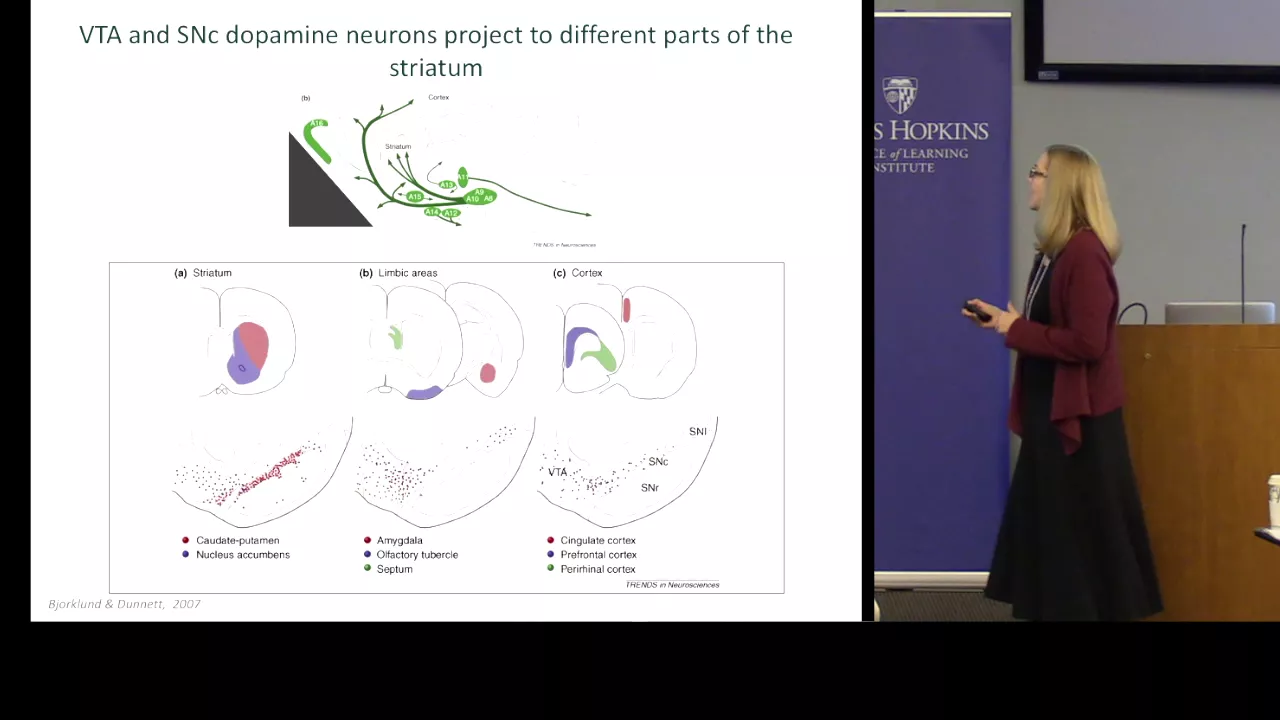The width and height of the screenshot is (1280, 720).
Task: Click the "Cortex" label in the green pathway diagram
Action: pyautogui.click(x=438, y=97)
